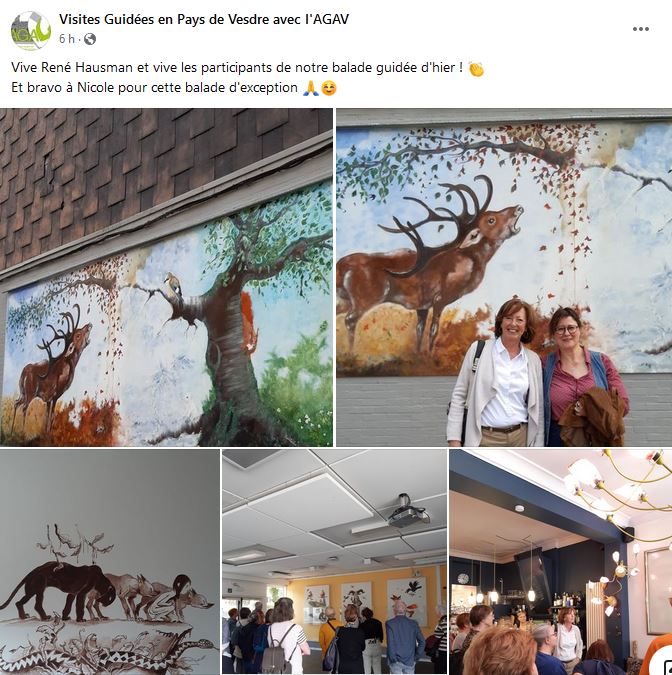Open the post via the 6 h timestamp
The height and width of the screenshot is (675, 672).
click(x=67, y=39)
